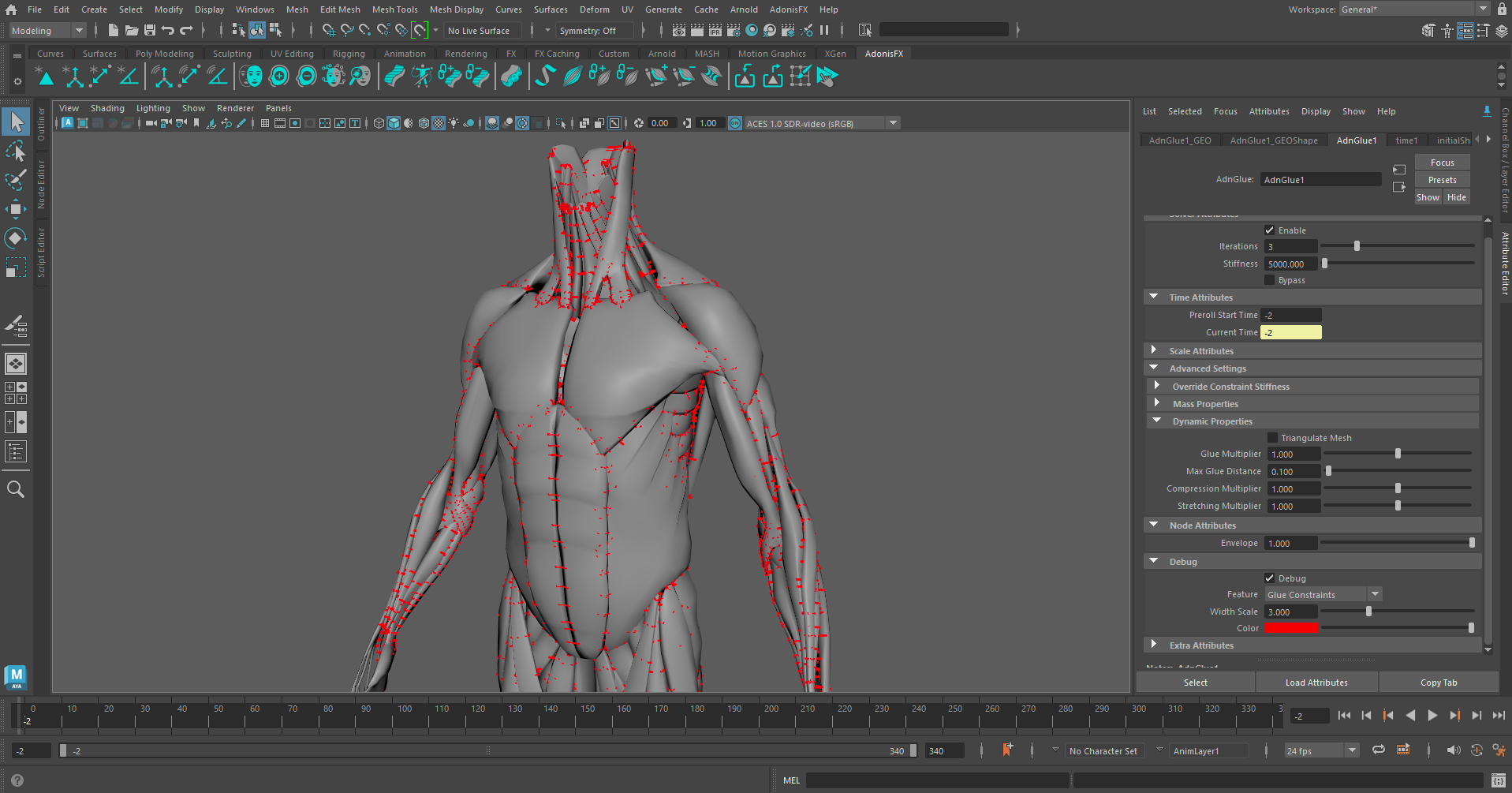The width and height of the screenshot is (1512, 793).
Task: Collapse the Time Attributes section
Action: 1312,297
